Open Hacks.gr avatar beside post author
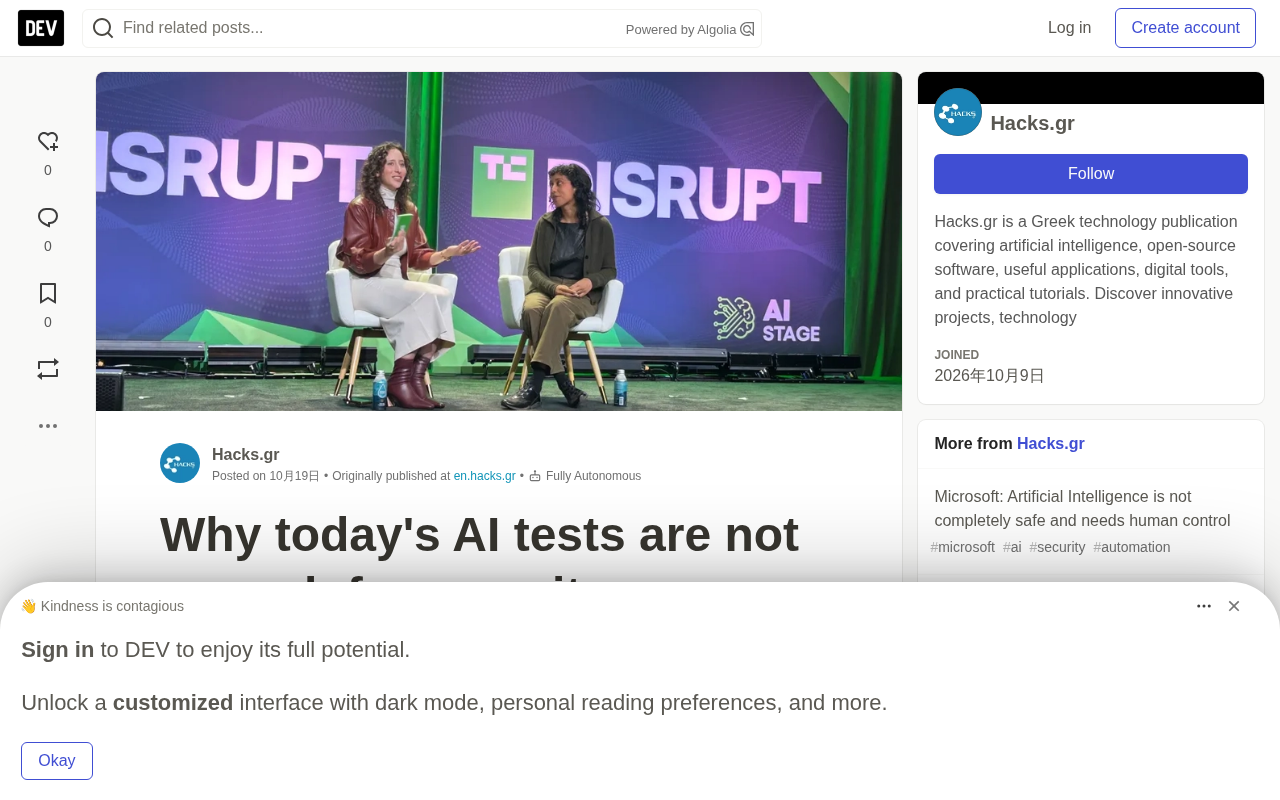Screen dimensions: 1280x800 (180, 463)
